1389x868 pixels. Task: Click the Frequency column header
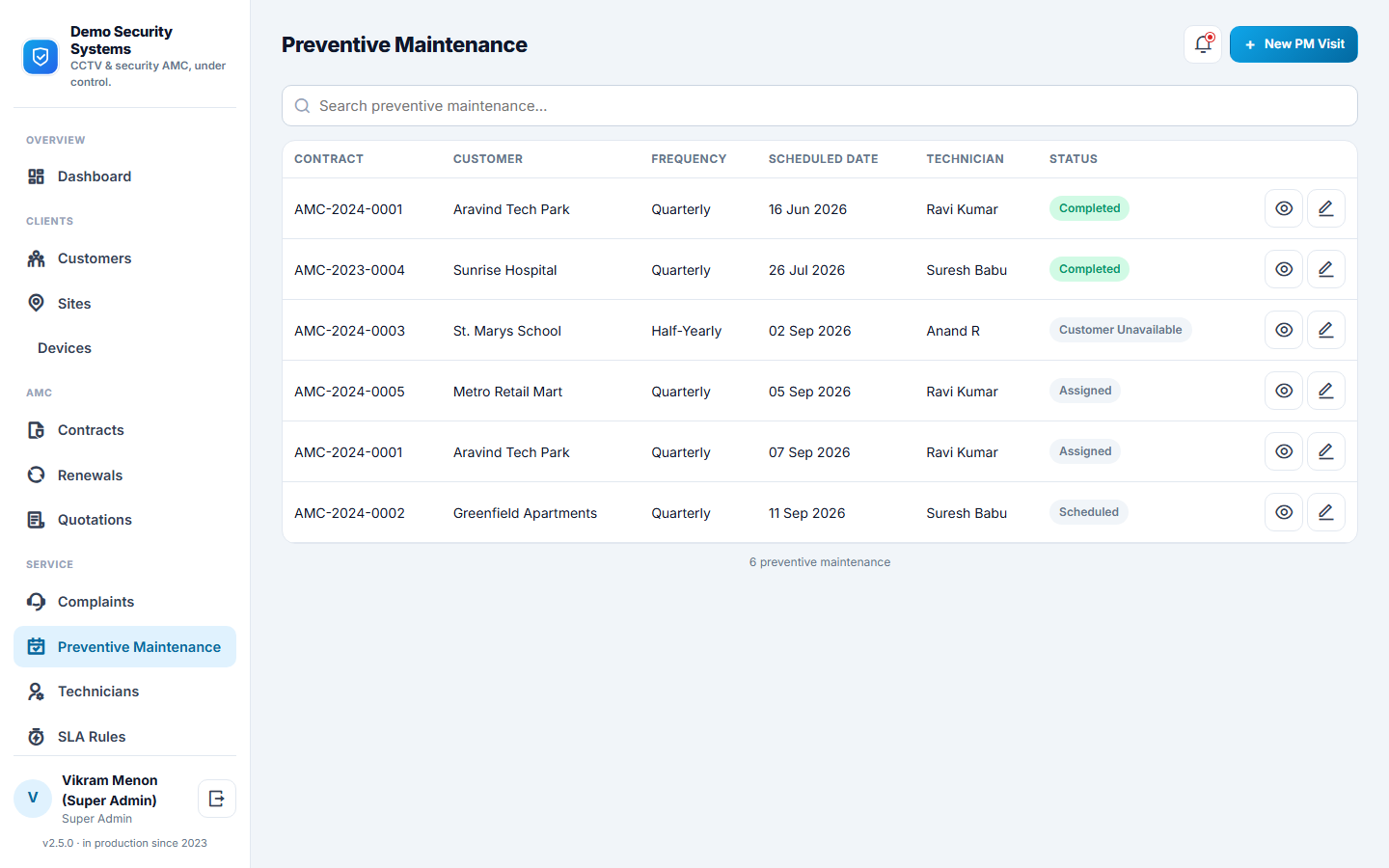click(x=689, y=159)
